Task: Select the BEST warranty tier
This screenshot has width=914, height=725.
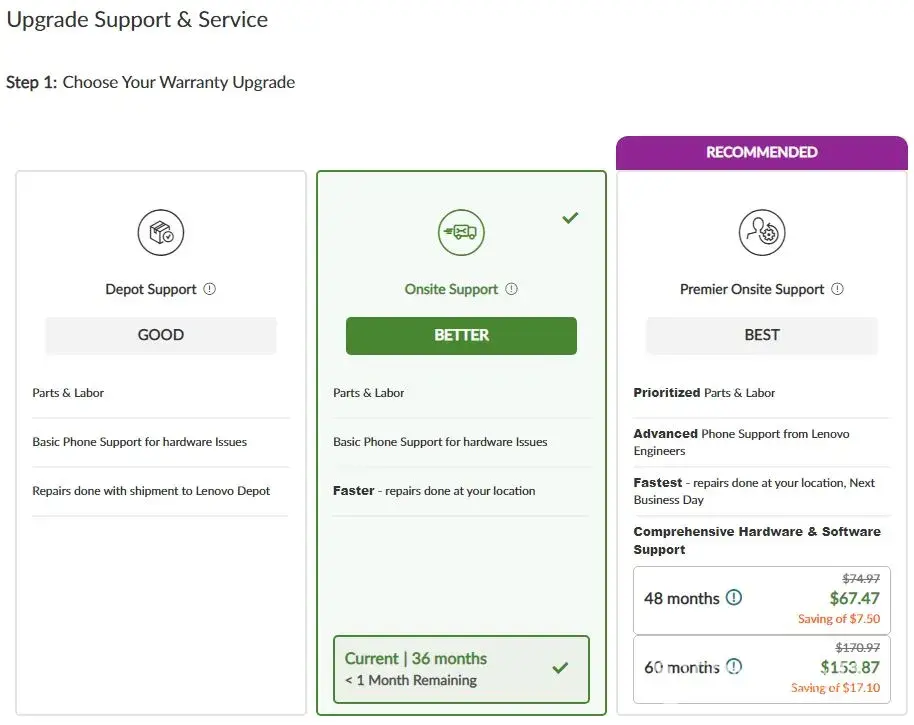Action: coord(762,335)
